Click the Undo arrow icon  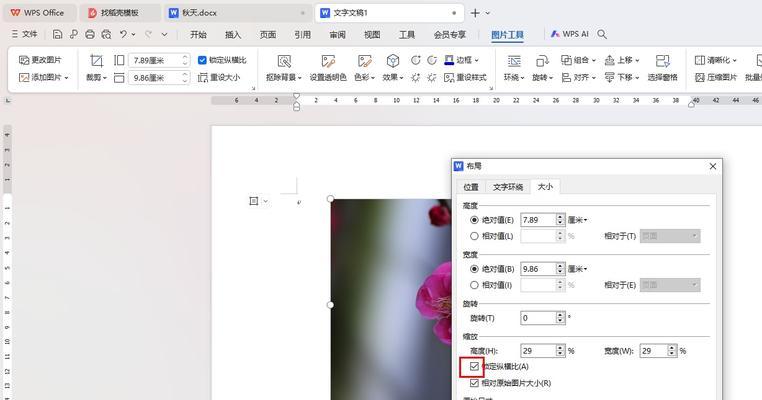123,34
